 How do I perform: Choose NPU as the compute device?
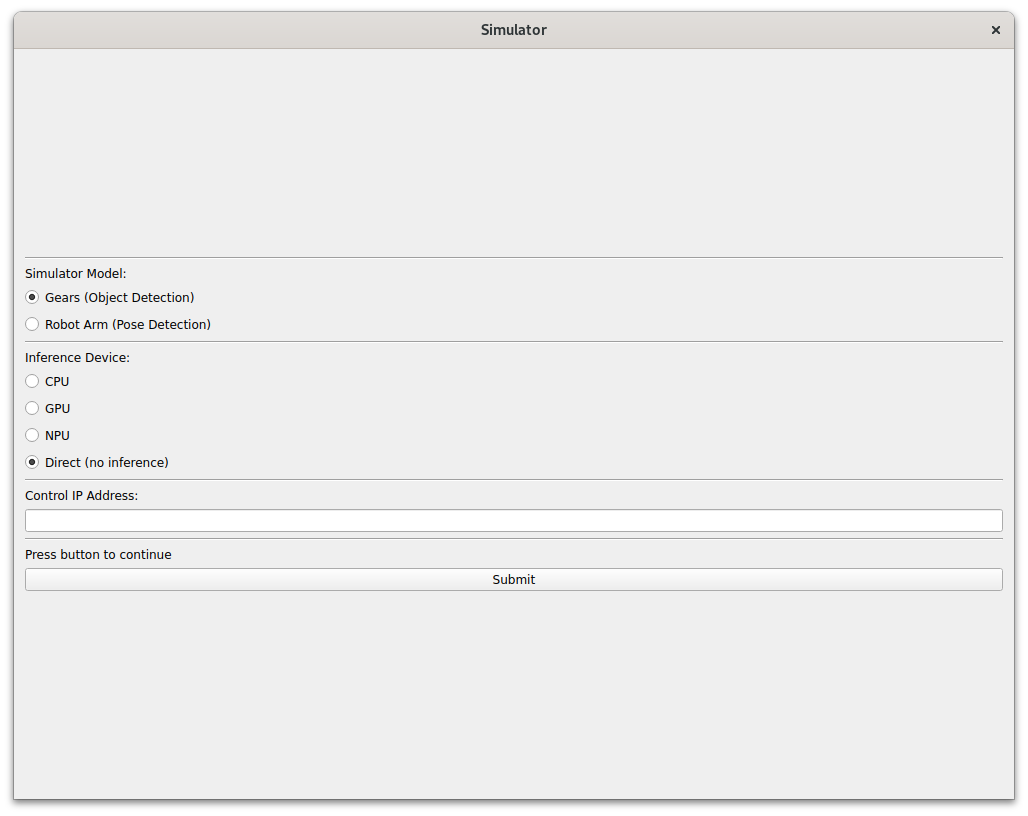click(x=32, y=435)
